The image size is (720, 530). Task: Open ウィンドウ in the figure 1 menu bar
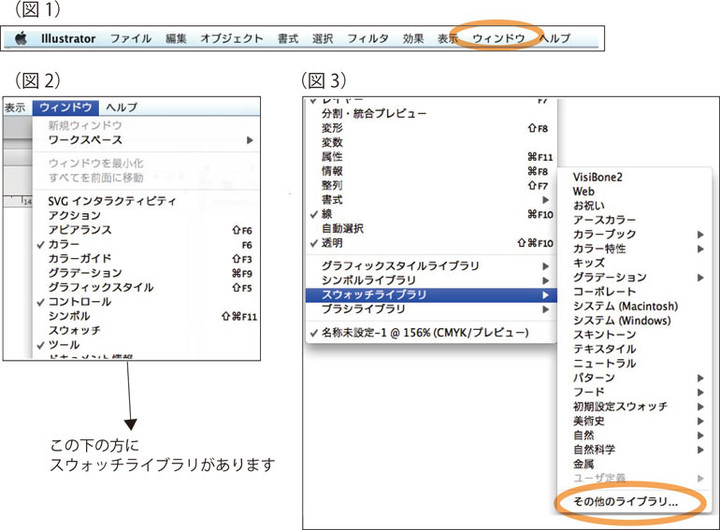[498, 39]
